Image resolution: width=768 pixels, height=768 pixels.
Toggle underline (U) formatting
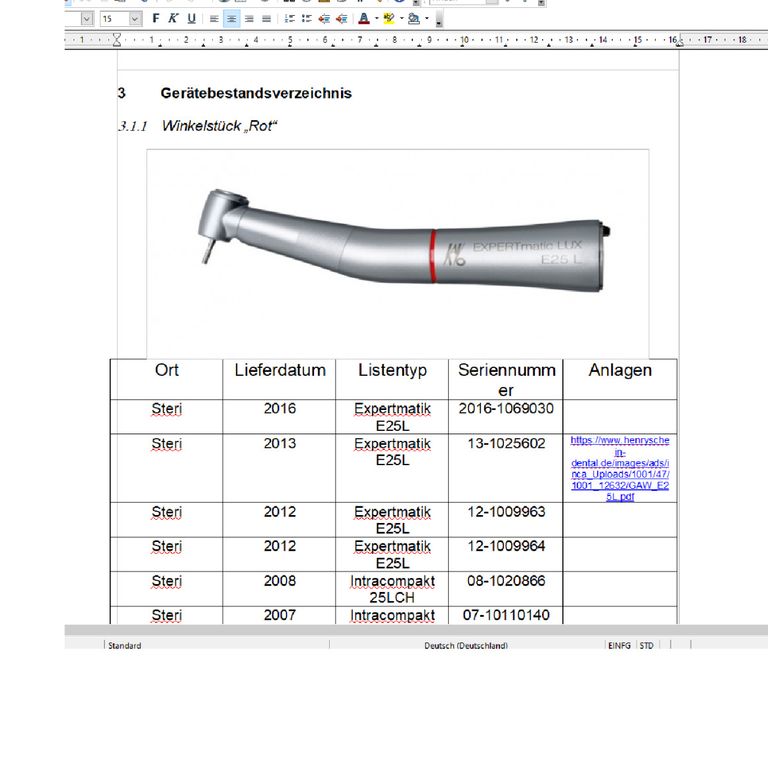tap(192, 19)
